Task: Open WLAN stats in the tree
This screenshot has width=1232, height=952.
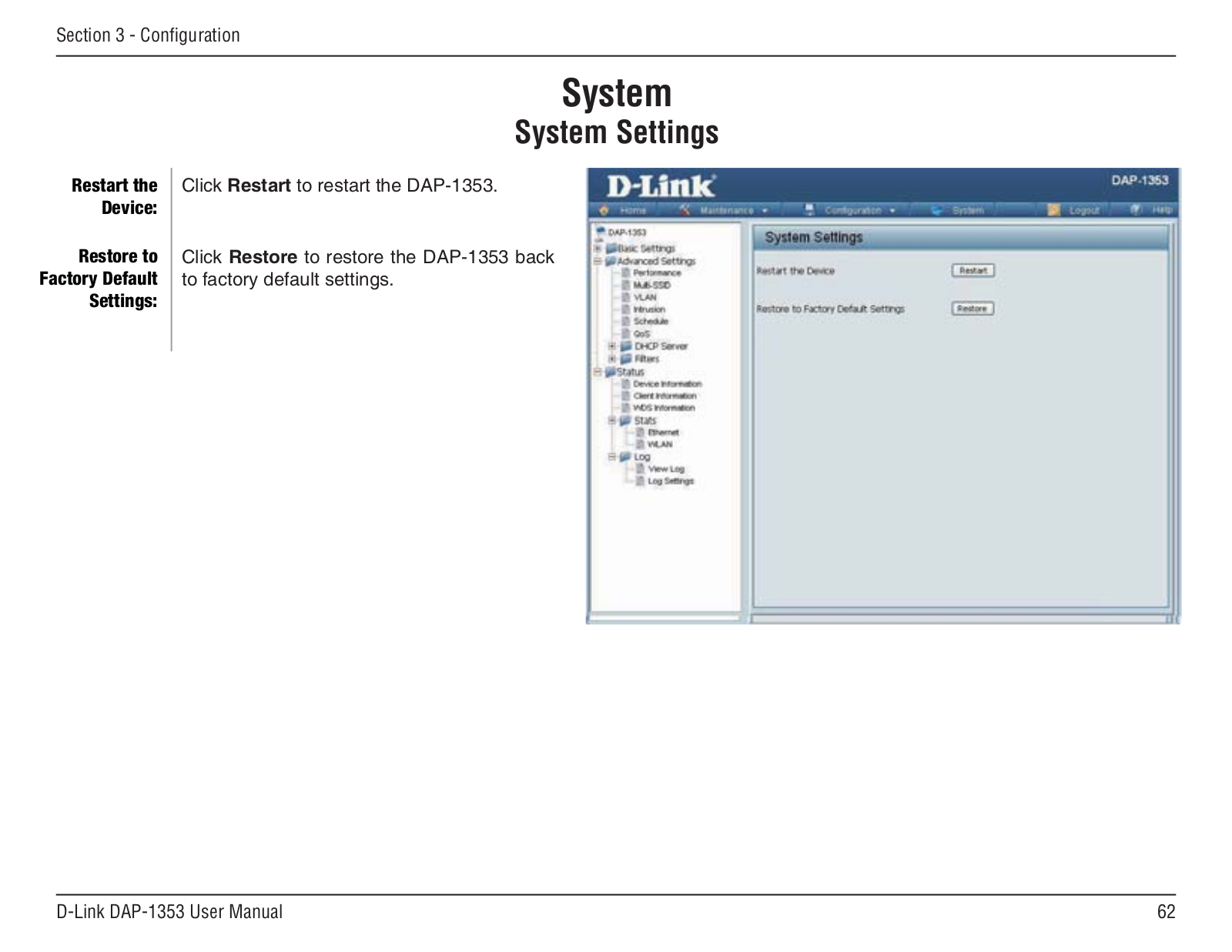Action: (x=660, y=444)
